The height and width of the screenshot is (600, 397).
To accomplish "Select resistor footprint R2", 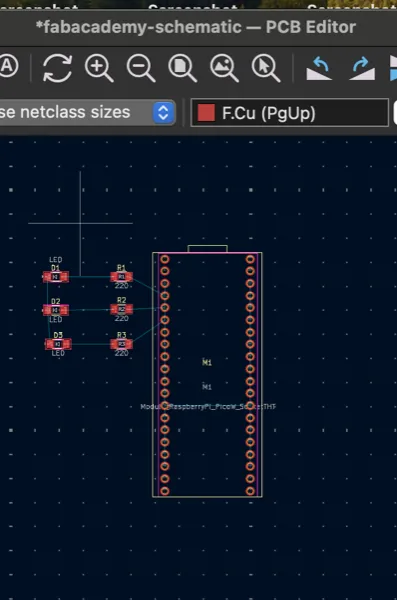I will coord(121,309).
